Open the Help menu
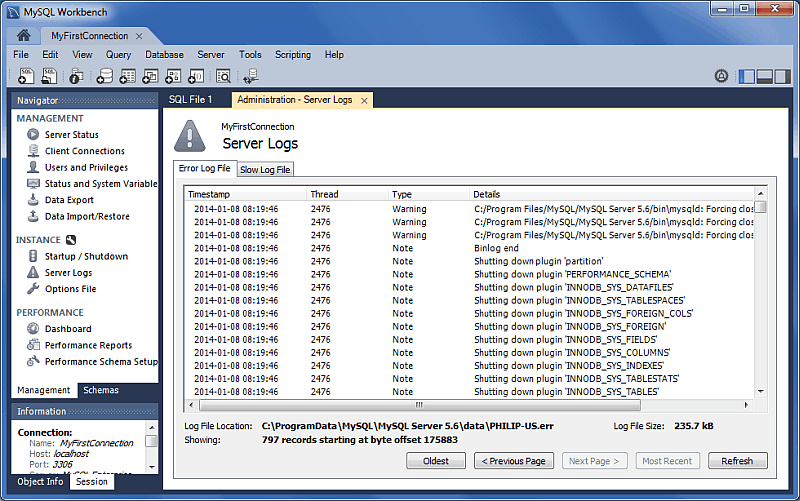 coord(334,55)
